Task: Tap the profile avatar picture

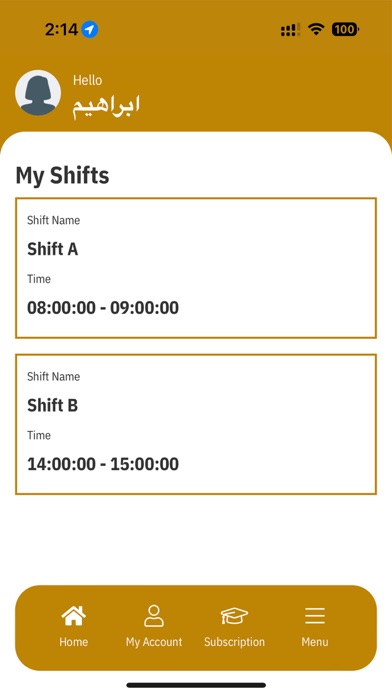Action: pos(38,92)
